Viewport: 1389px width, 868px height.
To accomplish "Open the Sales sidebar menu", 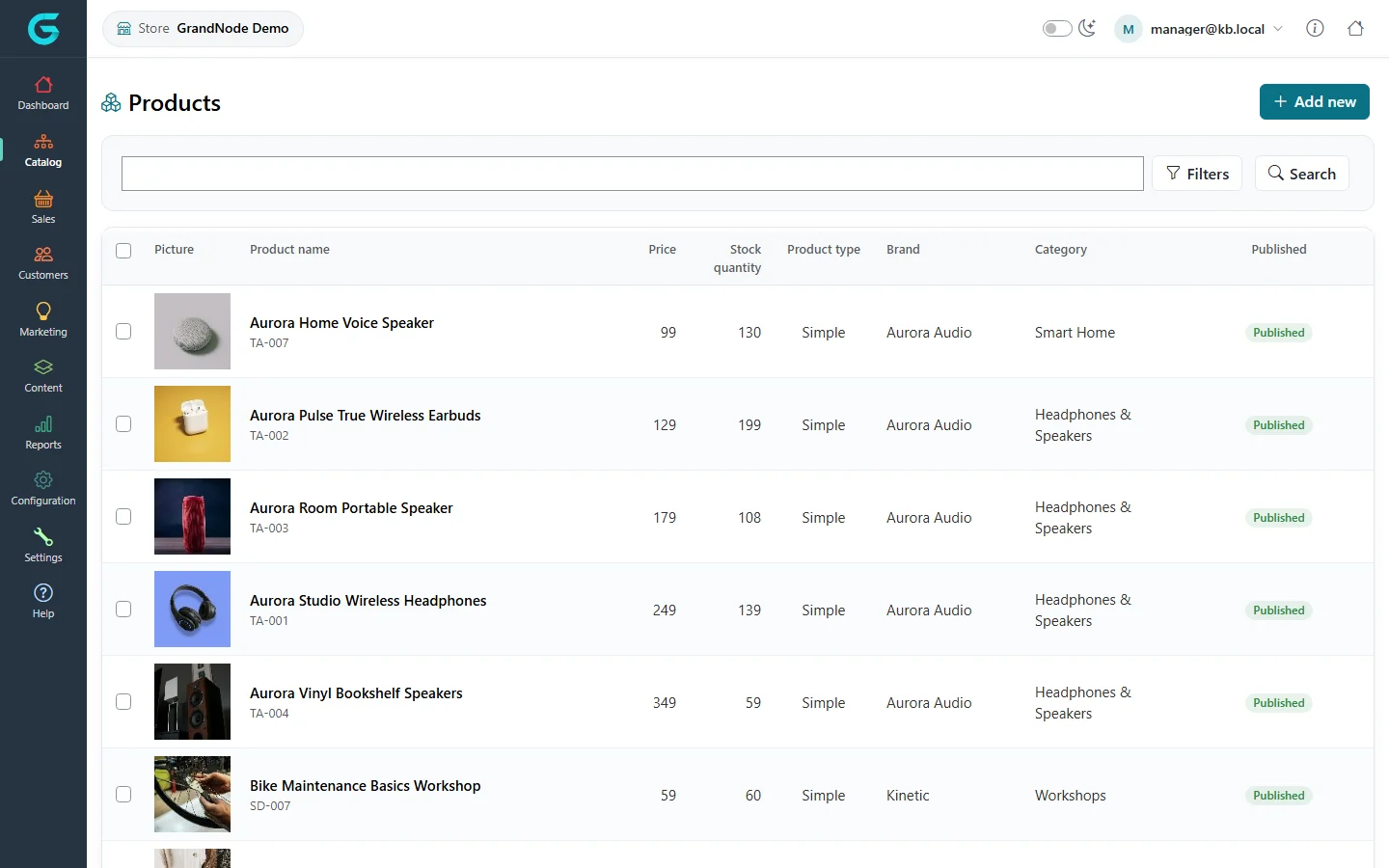I will pos(43,207).
